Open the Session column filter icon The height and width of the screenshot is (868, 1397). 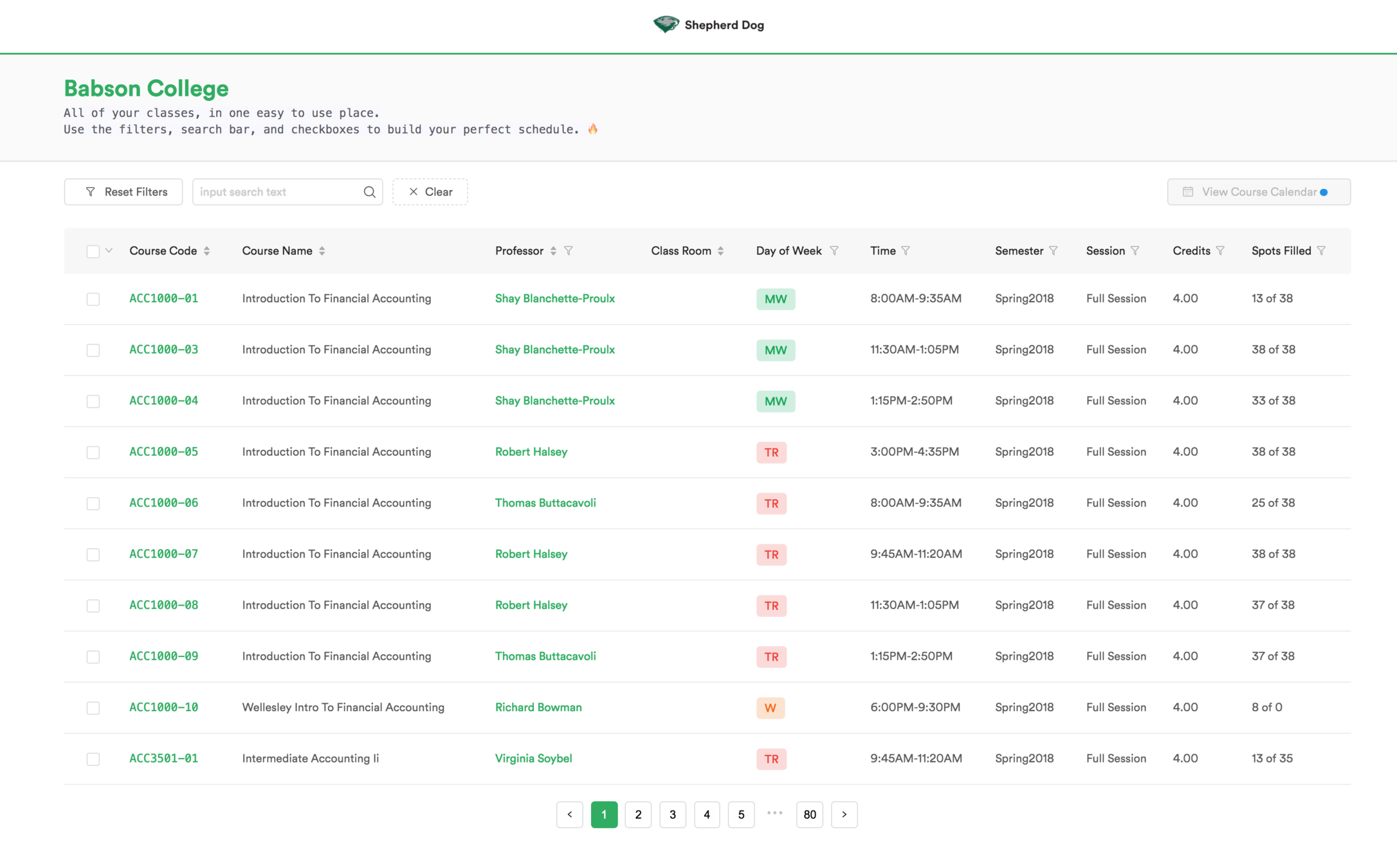(x=1135, y=251)
